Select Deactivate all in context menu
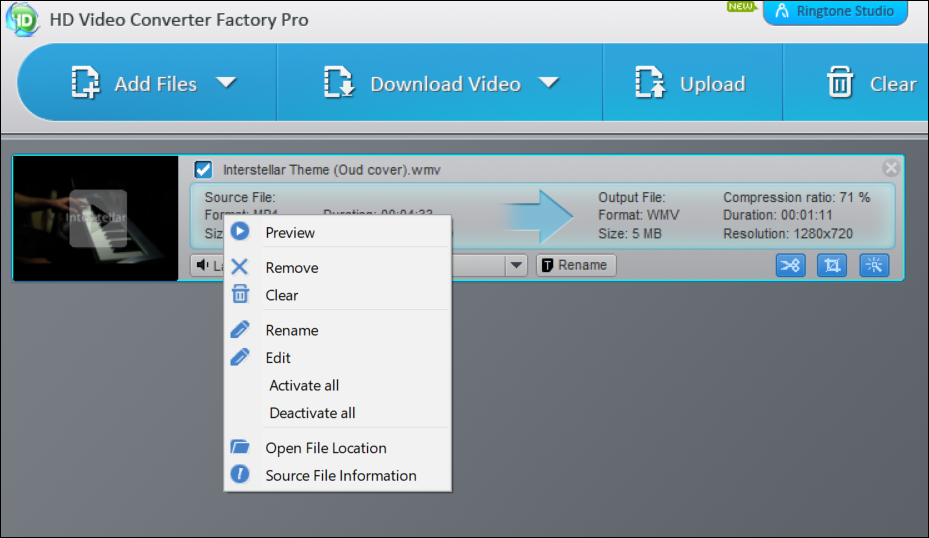 338,413
